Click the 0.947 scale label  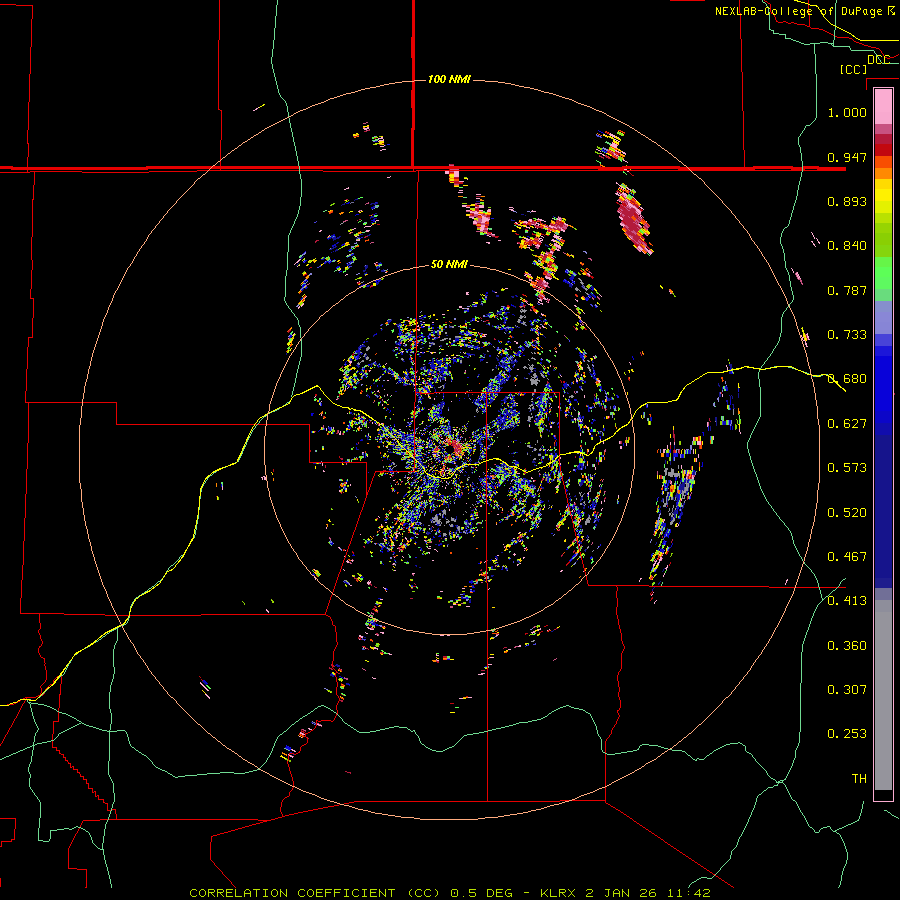[847, 157]
